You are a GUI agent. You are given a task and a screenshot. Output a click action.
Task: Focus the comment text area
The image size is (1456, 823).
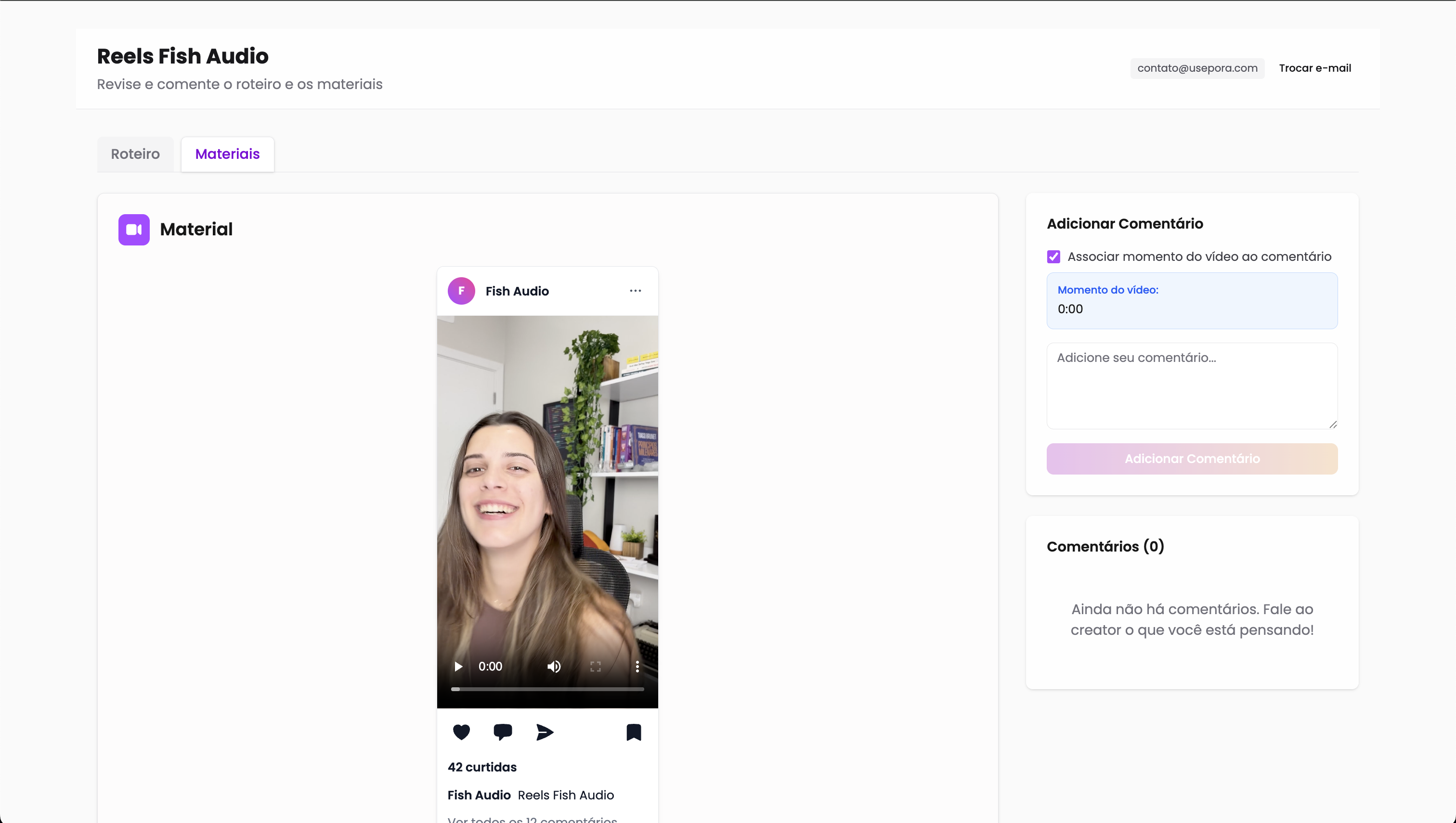(1192, 386)
